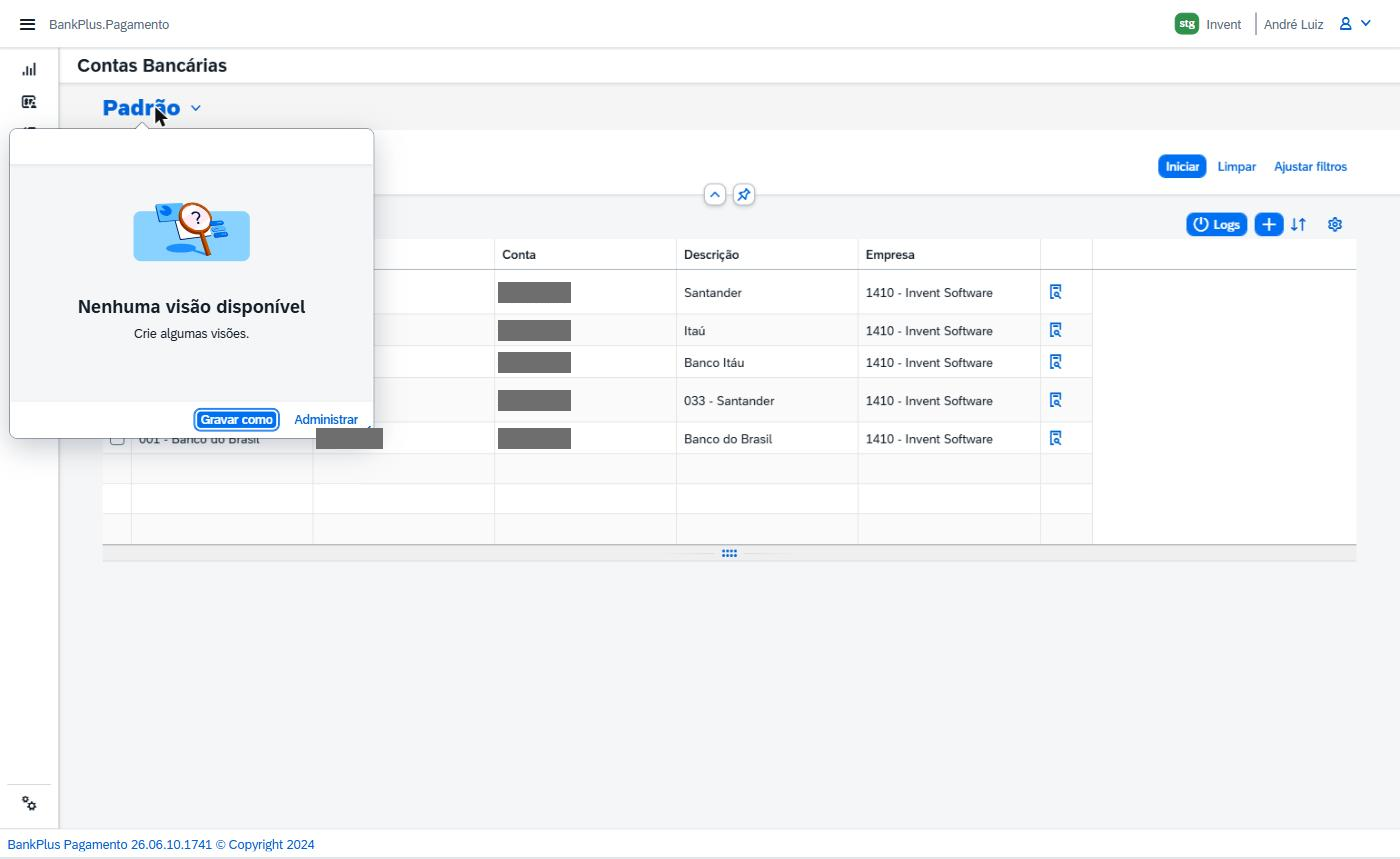Pin the filter bar header
This screenshot has height=859, width=1400.
[743, 195]
